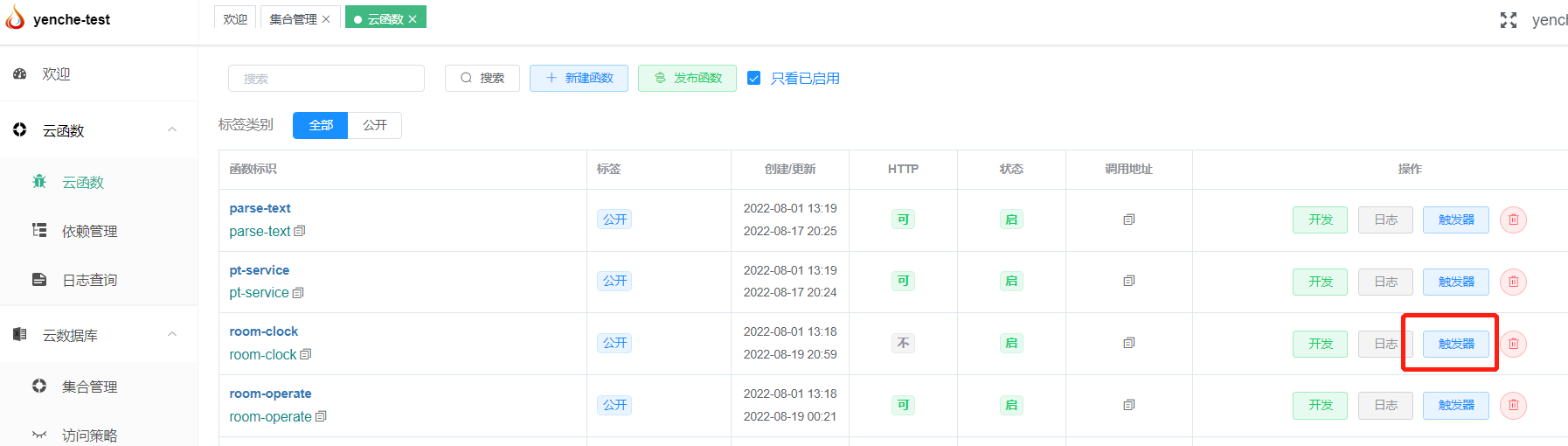
Task: Select the 公开 tag category filter
Action: 375,125
